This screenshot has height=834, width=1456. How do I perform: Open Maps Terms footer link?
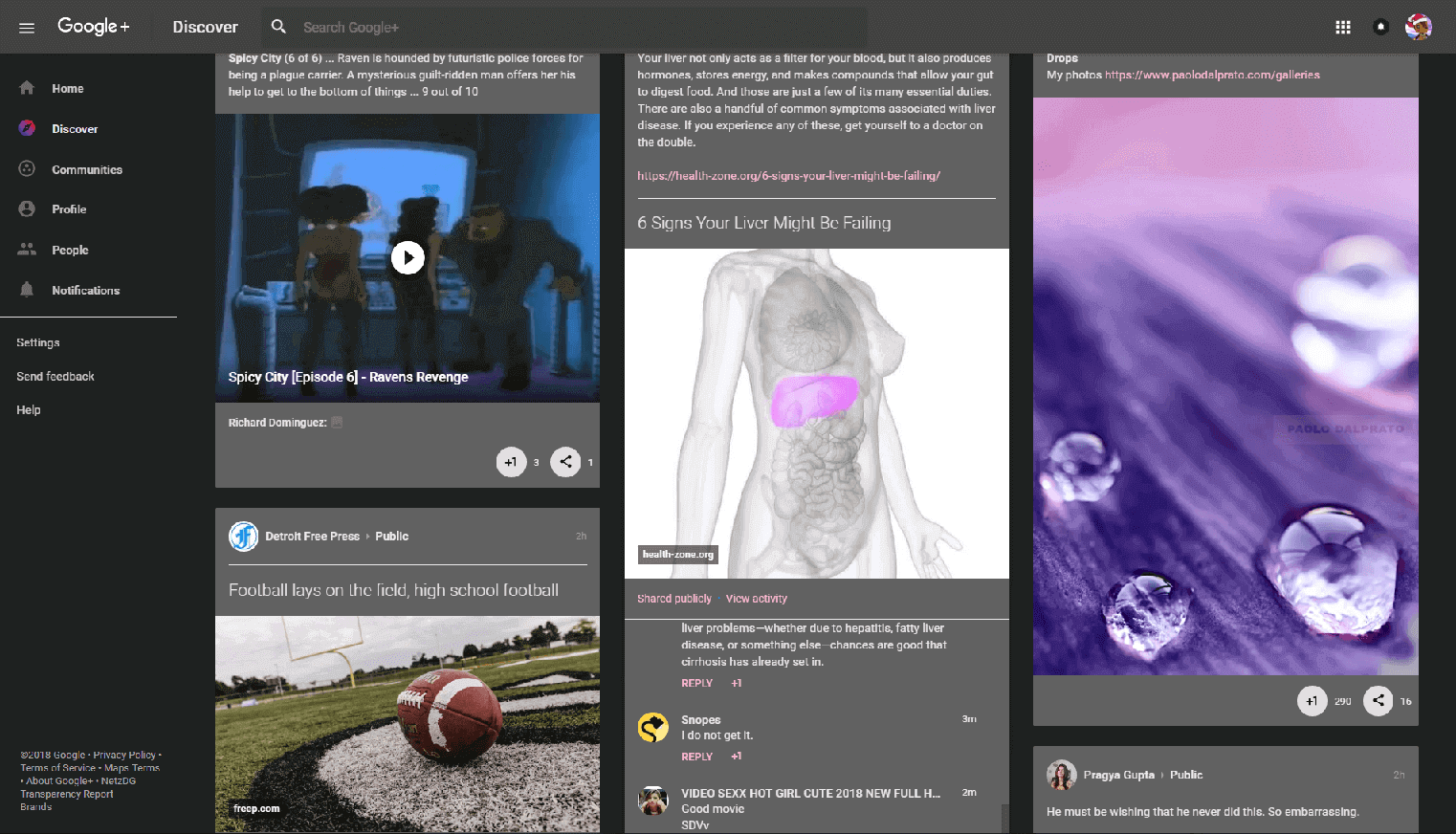[x=132, y=768]
